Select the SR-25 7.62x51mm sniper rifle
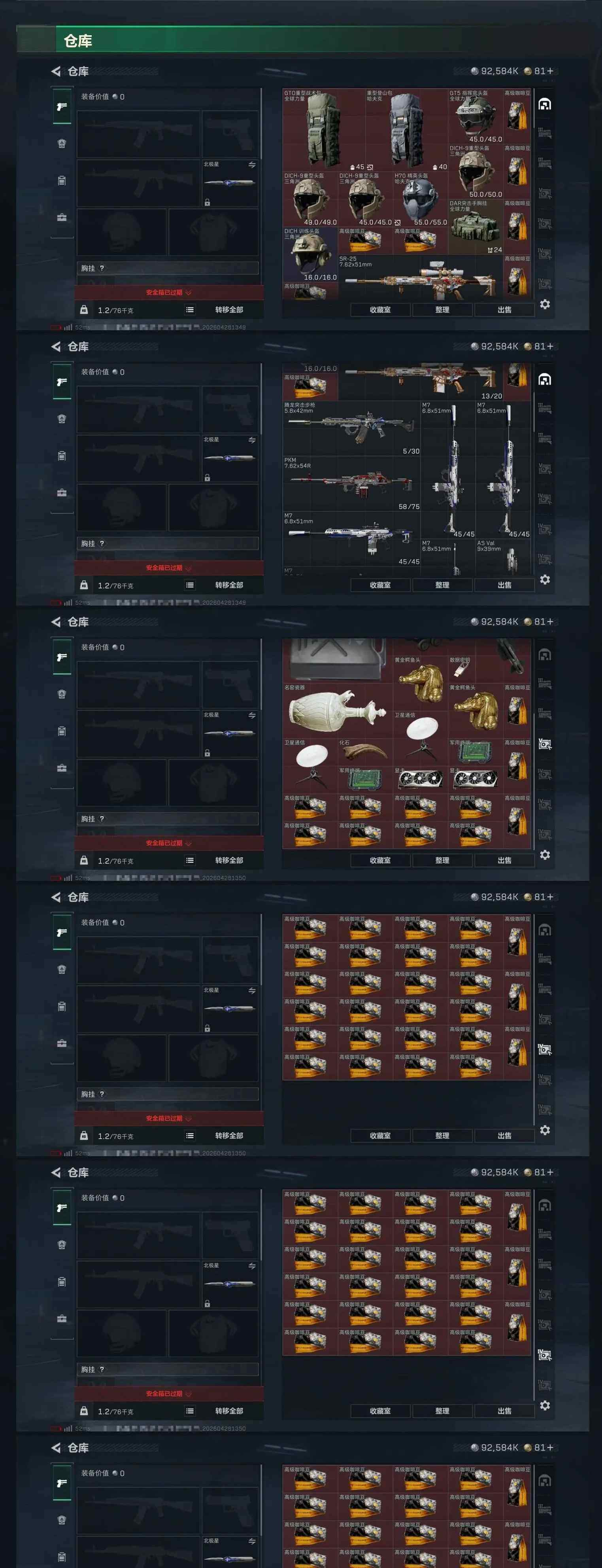This screenshot has width=602, height=1568. pyautogui.click(x=420, y=277)
